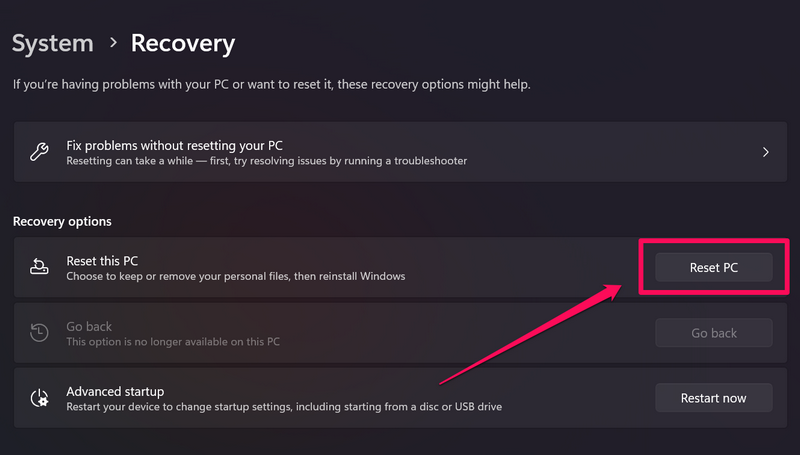The image size is (800, 455).
Task: Click the 'Resetting can take a while' subtitle
Action: click(266, 161)
